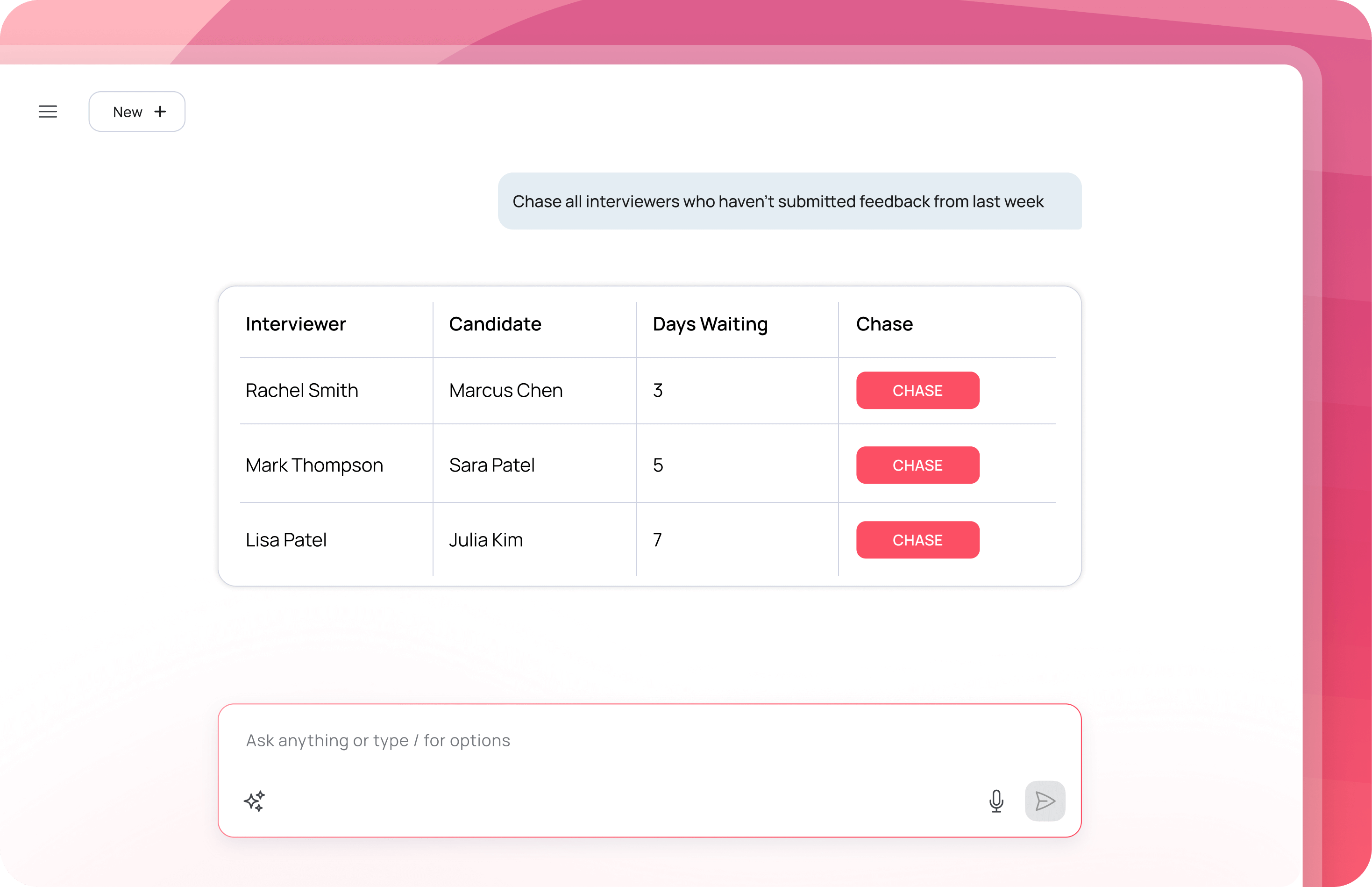Click the Chase column header
Viewport: 1372px width, 887px height.
click(x=884, y=324)
